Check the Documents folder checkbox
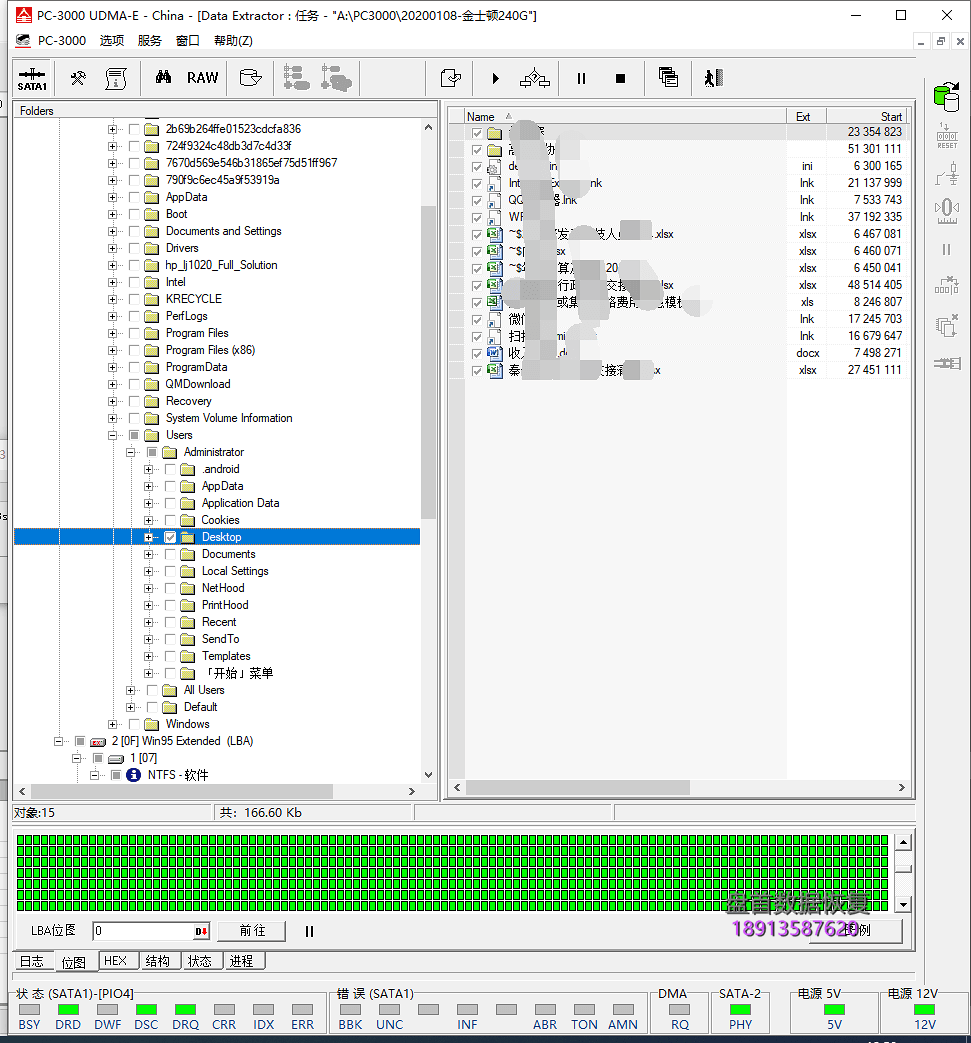The width and height of the screenshot is (971, 1043). click(x=170, y=554)
